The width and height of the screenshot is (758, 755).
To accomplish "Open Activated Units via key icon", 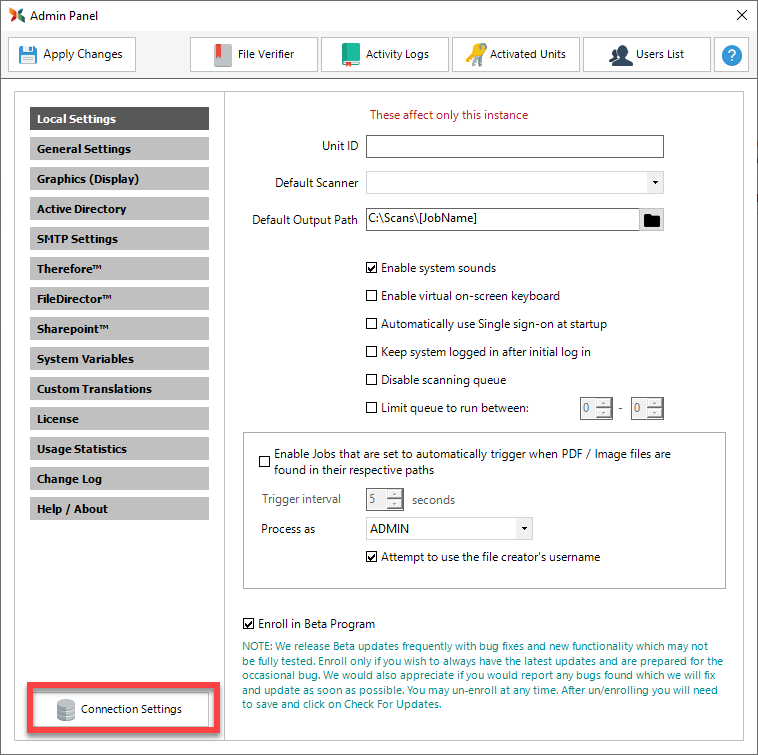I will pos(475,55).
